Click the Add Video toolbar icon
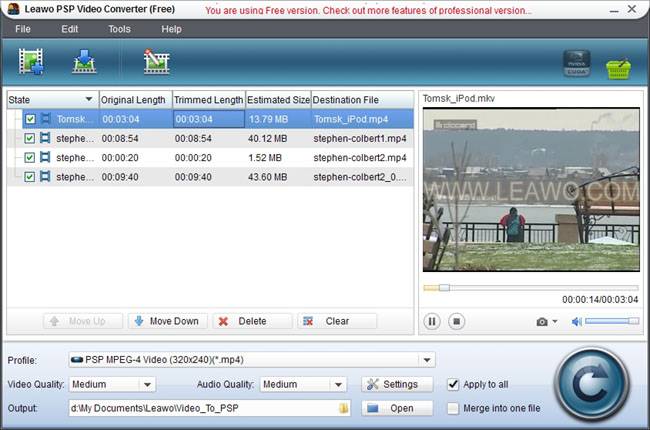The width and height of the screenshot is (650, 430). click(31, 61)
